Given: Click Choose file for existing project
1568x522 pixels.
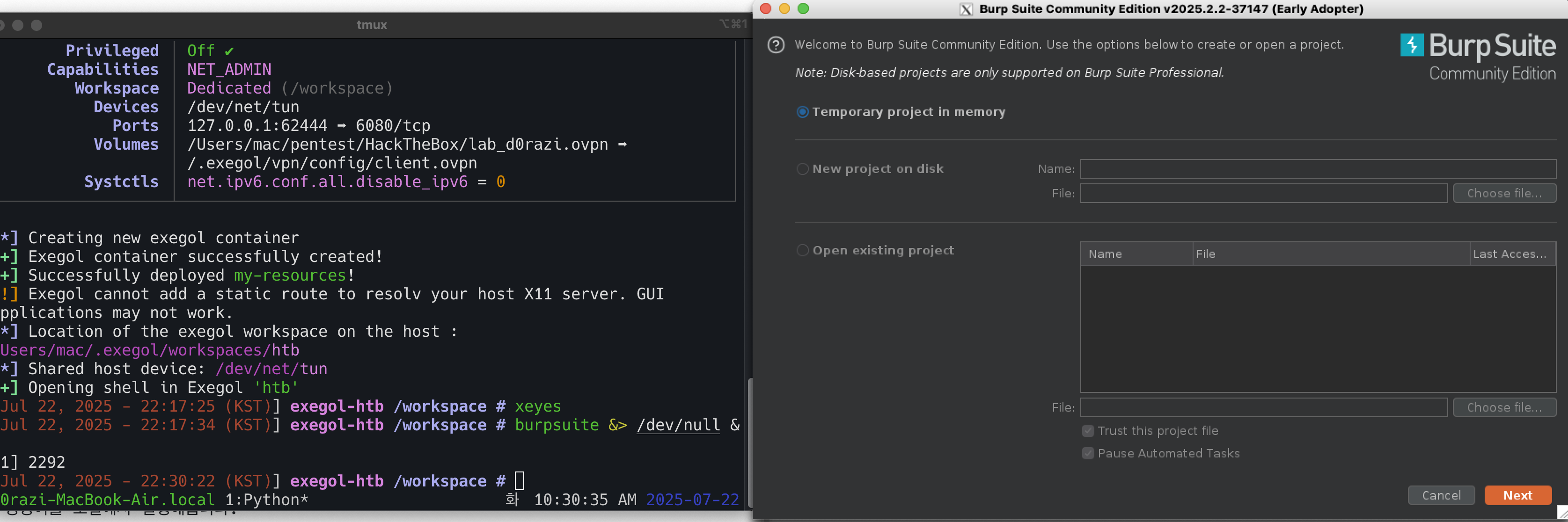Looking at the screenshot, I should click(x=1503, y=407).
